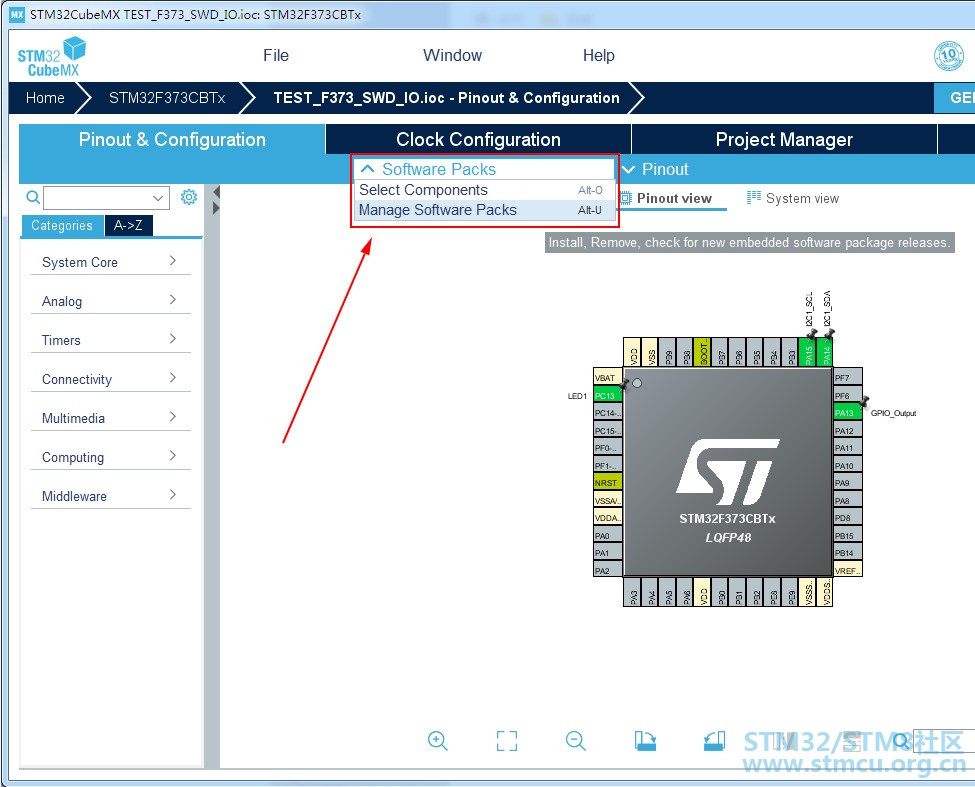Expand the Analog category
This screenshot has width=975, height=787.
coord(111,301)
